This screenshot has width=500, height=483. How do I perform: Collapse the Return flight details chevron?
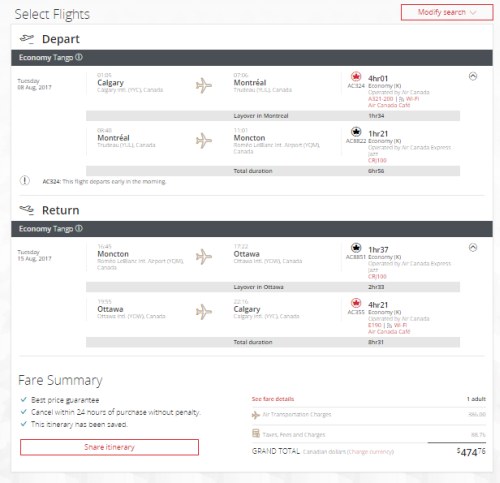[473, 247]
